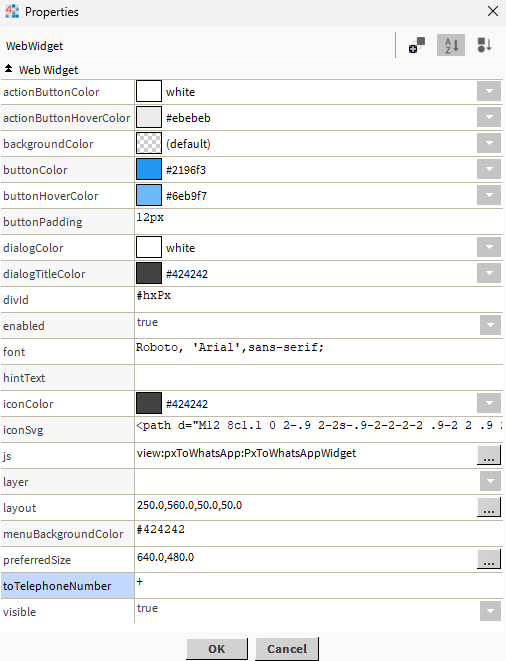Screen dimensions: 506x661
Task: Click the blue #2196f3 buttonColor swatch
Action: (149, 169)
